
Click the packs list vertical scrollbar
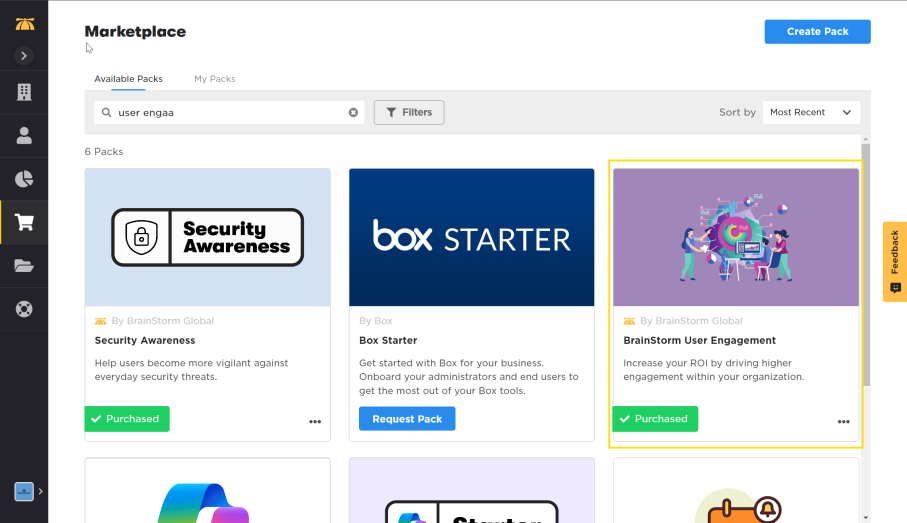(x=865, y=265)
